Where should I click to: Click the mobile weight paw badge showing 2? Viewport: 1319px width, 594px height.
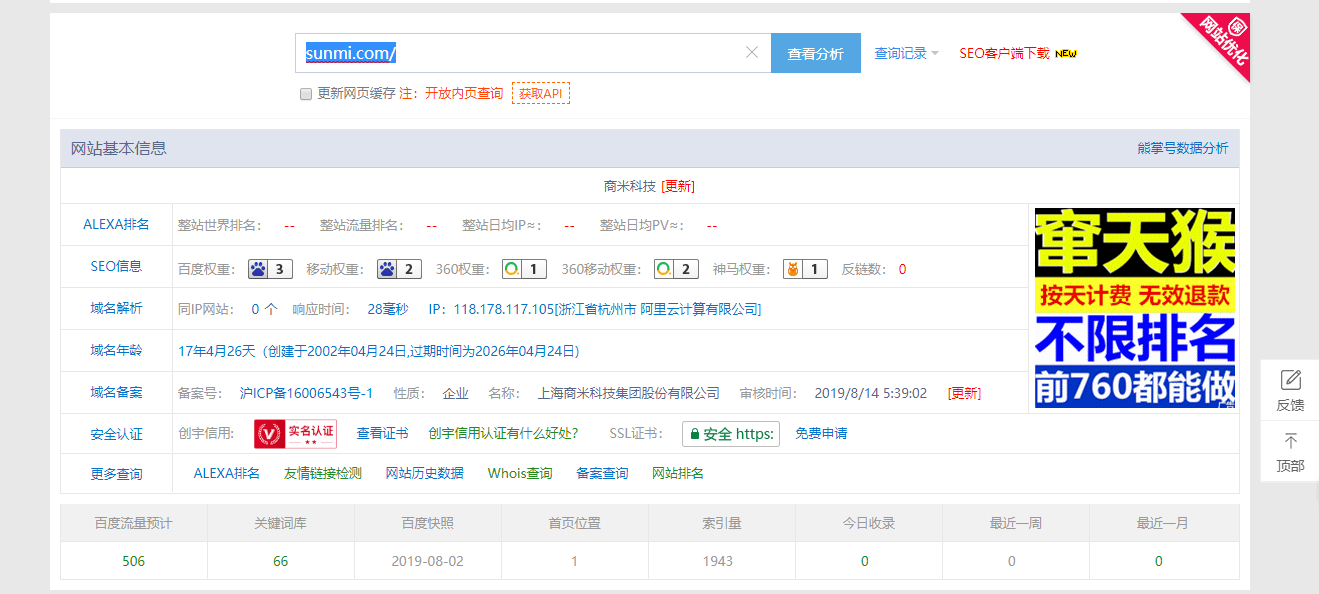(x=399, y=268)
